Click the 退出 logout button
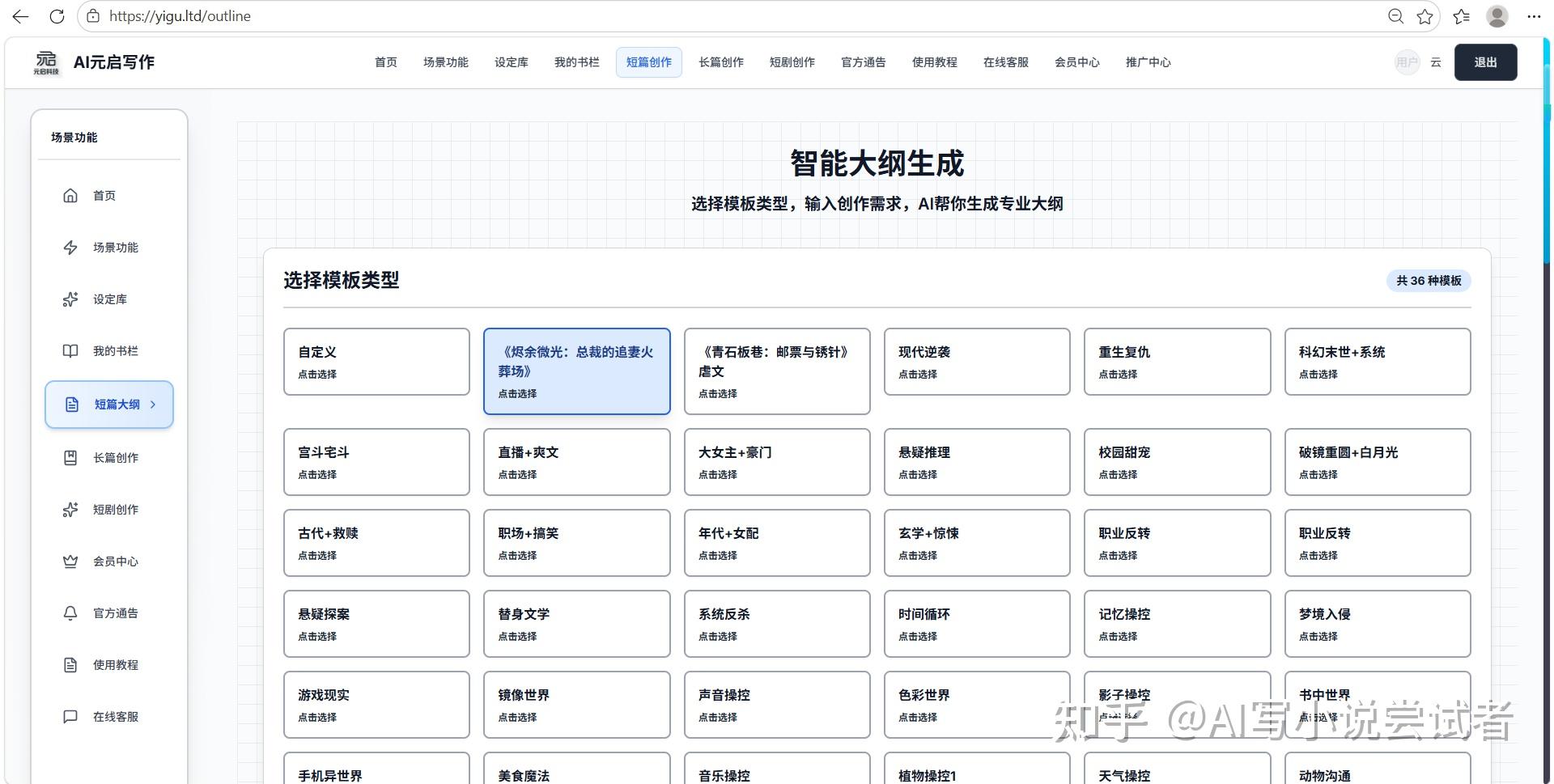The image size is (1554, 784). [x=1486, y=62]
